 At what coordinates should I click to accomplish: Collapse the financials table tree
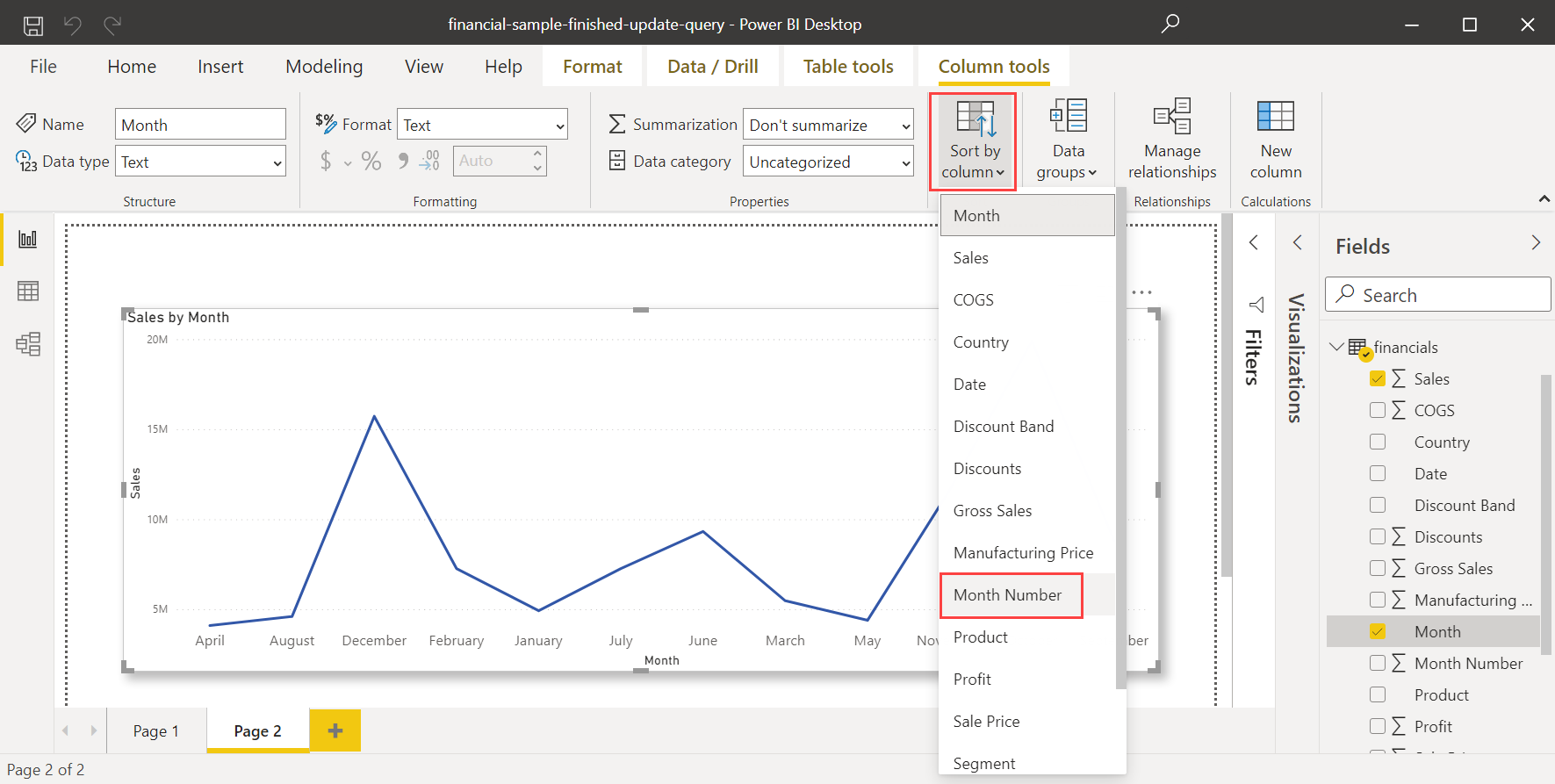coord(1336,347)
